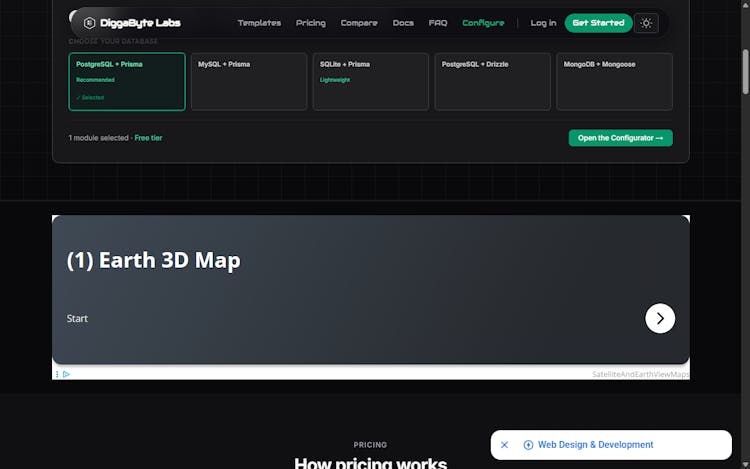
Task: Open the Compare nav link
Action: pyautogui.click(x=359, y=23)
